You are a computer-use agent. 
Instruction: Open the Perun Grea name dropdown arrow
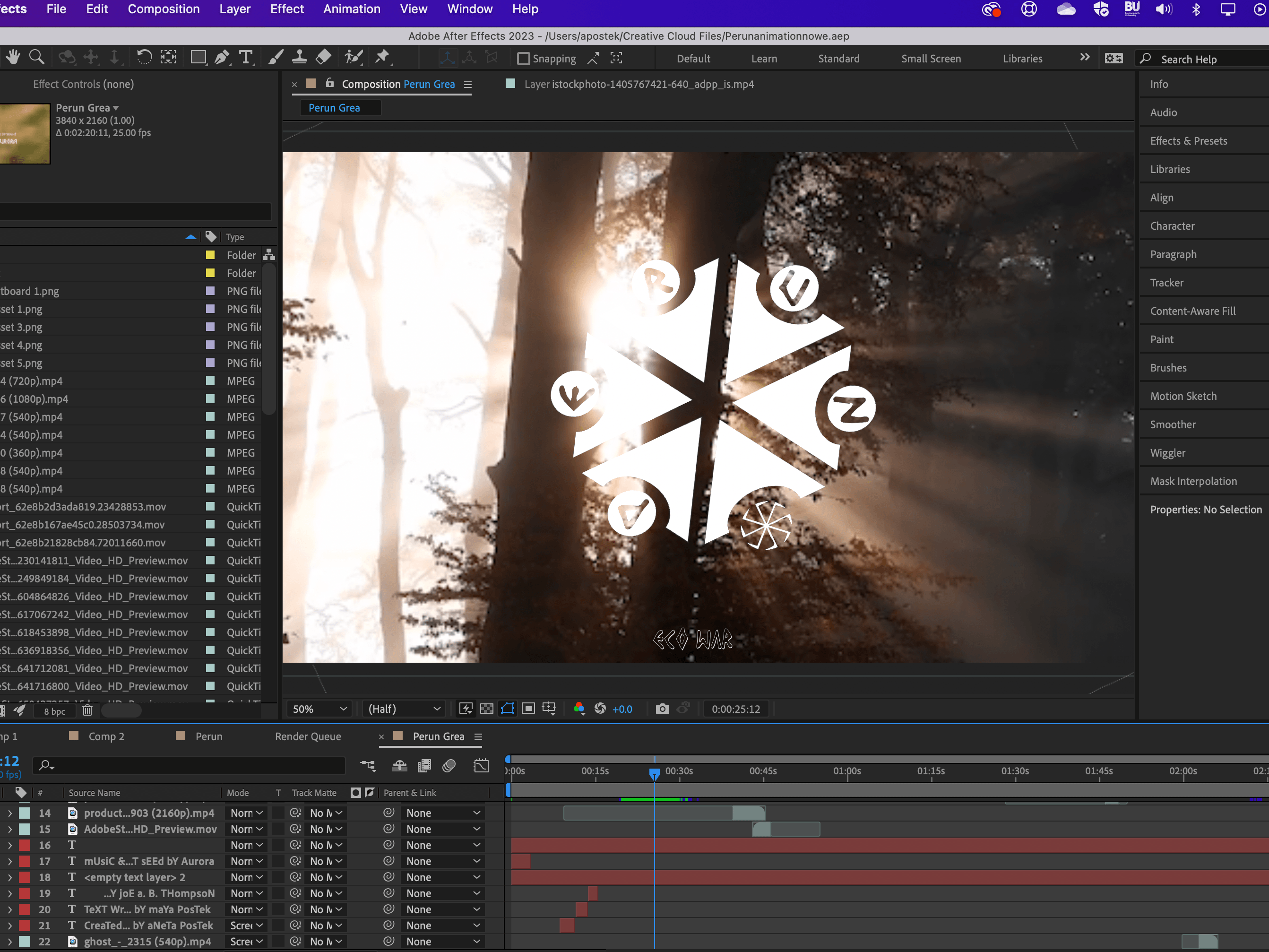[x=116, y=108]
